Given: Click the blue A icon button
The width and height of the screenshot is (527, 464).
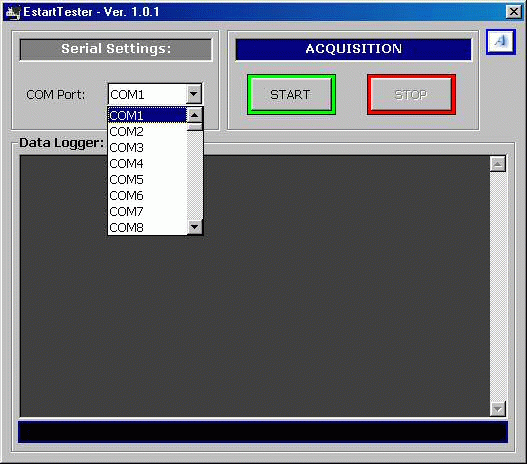Looking at the screenshot, I should [501, 42].
